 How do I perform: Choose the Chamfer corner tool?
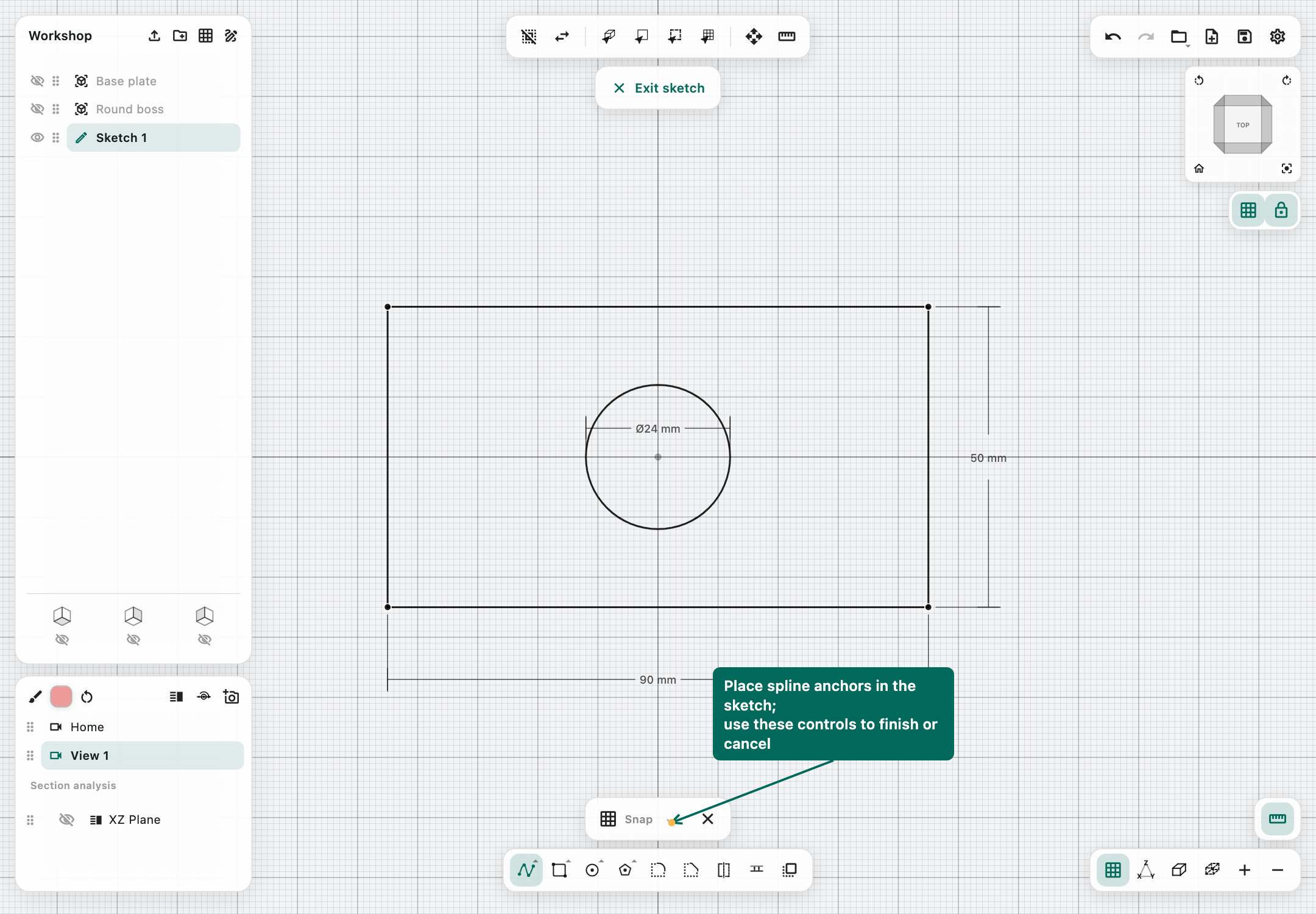pyautogui.click(x=691, y=870)
